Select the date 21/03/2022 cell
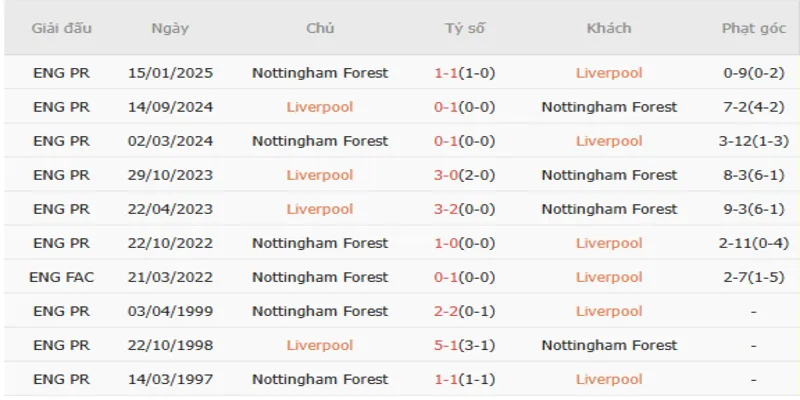 170,277
